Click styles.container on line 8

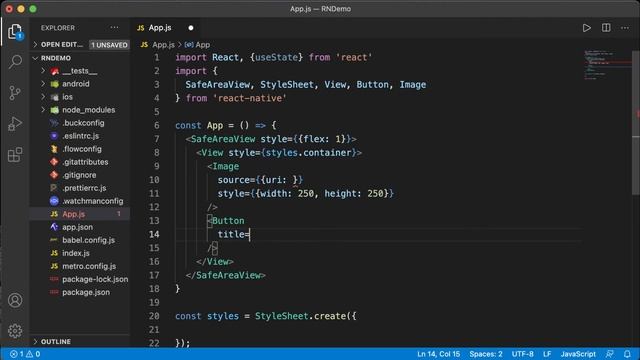coord(309,153)
